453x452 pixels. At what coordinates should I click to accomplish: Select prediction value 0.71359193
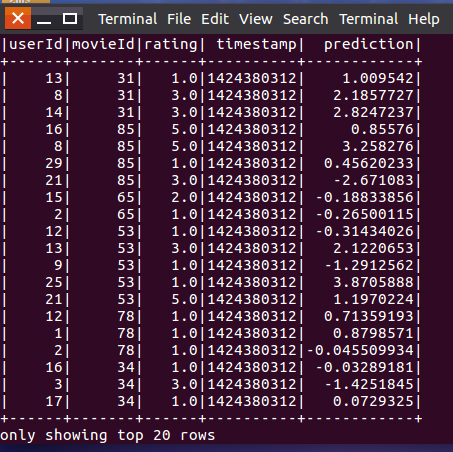pyautogui.click(x=369, y=317)
